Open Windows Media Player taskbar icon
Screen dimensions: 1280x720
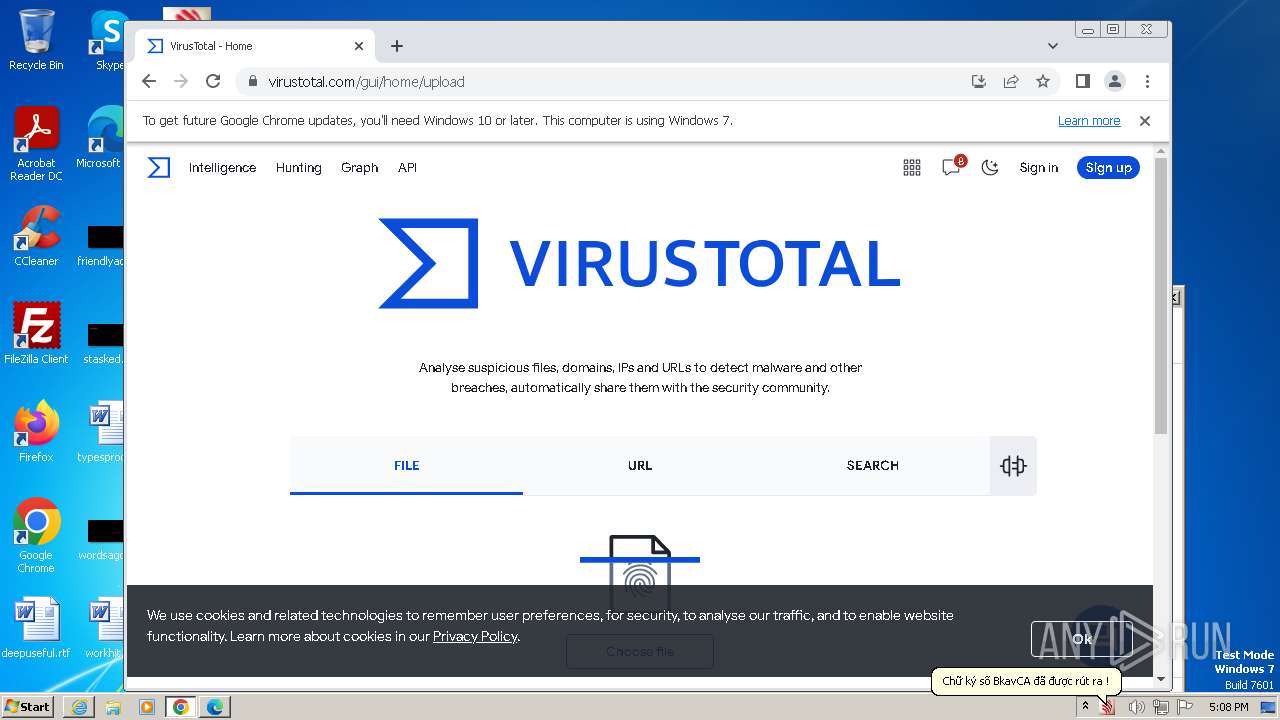(147, 707)
